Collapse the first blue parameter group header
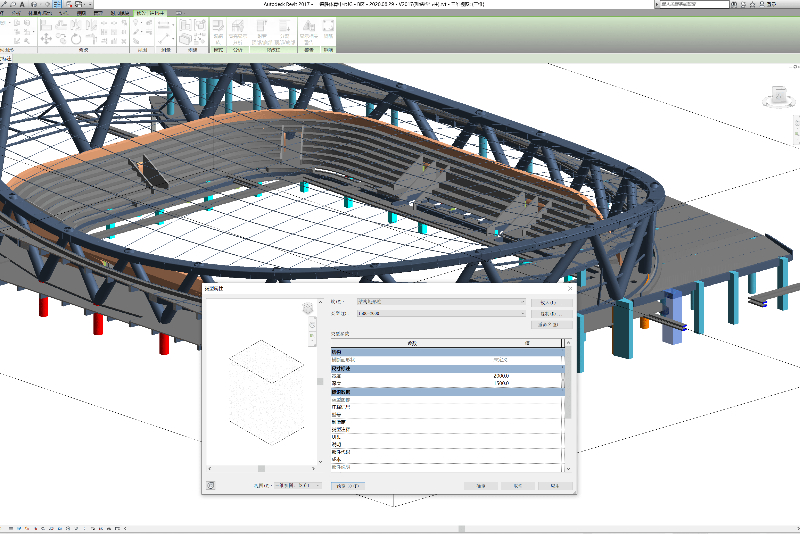The width and height of the screenshot is (800, 534). (447, 352)
